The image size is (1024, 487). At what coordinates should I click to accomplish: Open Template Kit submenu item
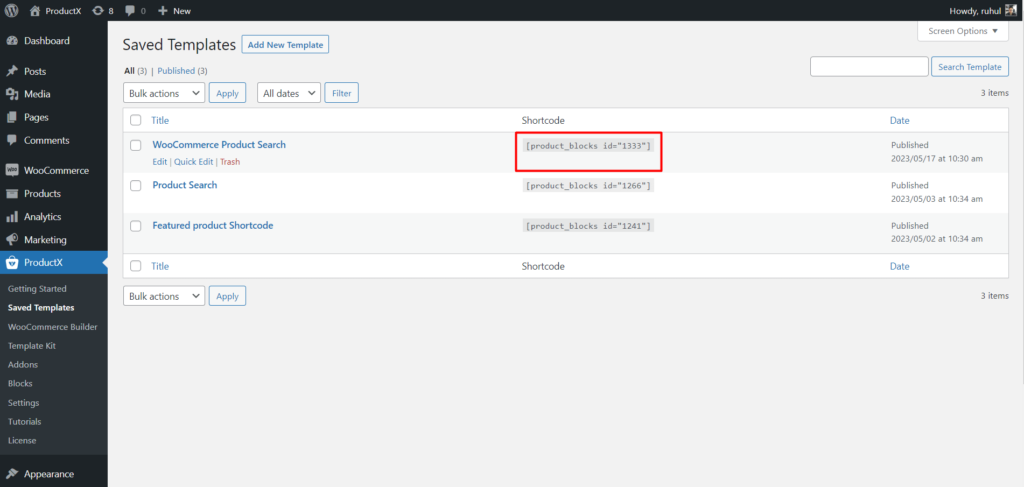(x=31, y=346)
